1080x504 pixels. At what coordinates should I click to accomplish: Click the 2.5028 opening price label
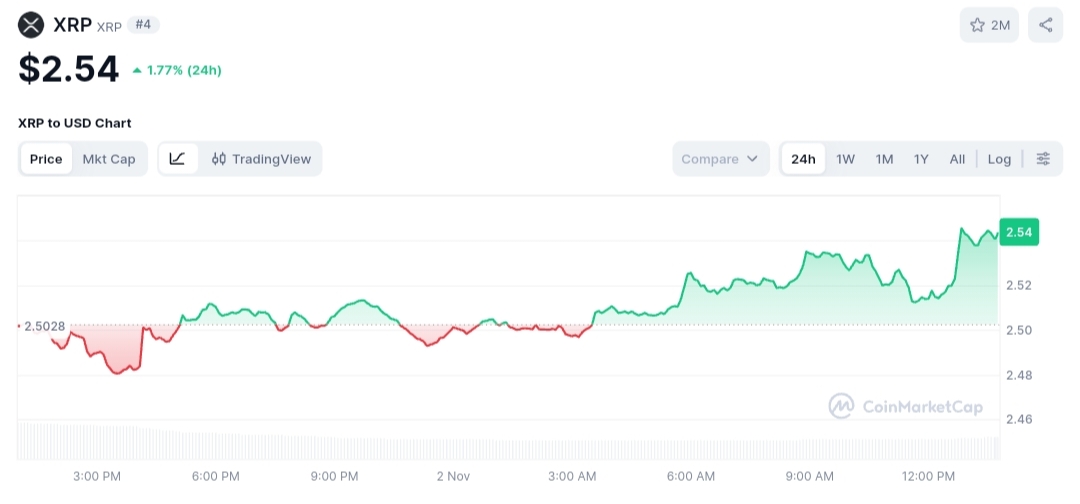(x=44, y=326)
